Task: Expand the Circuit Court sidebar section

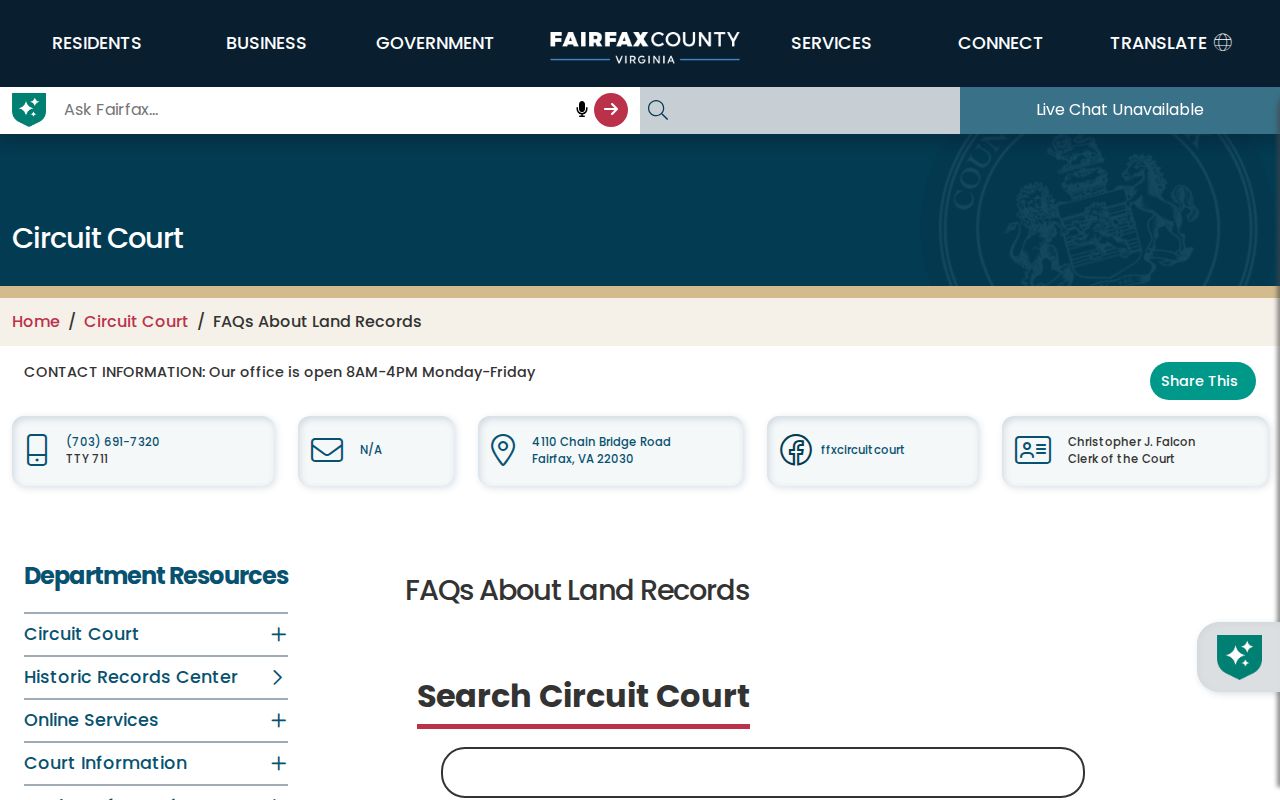Action: (x=278, y=634)
